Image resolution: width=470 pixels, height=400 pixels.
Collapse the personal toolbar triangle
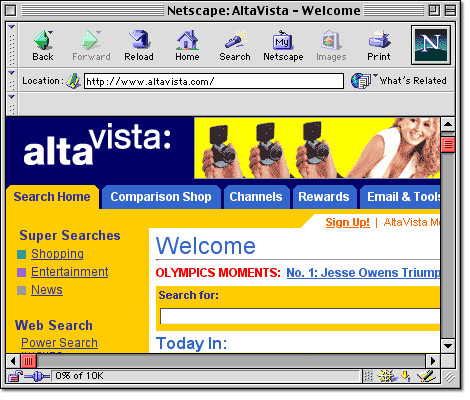tap(12, 97)
